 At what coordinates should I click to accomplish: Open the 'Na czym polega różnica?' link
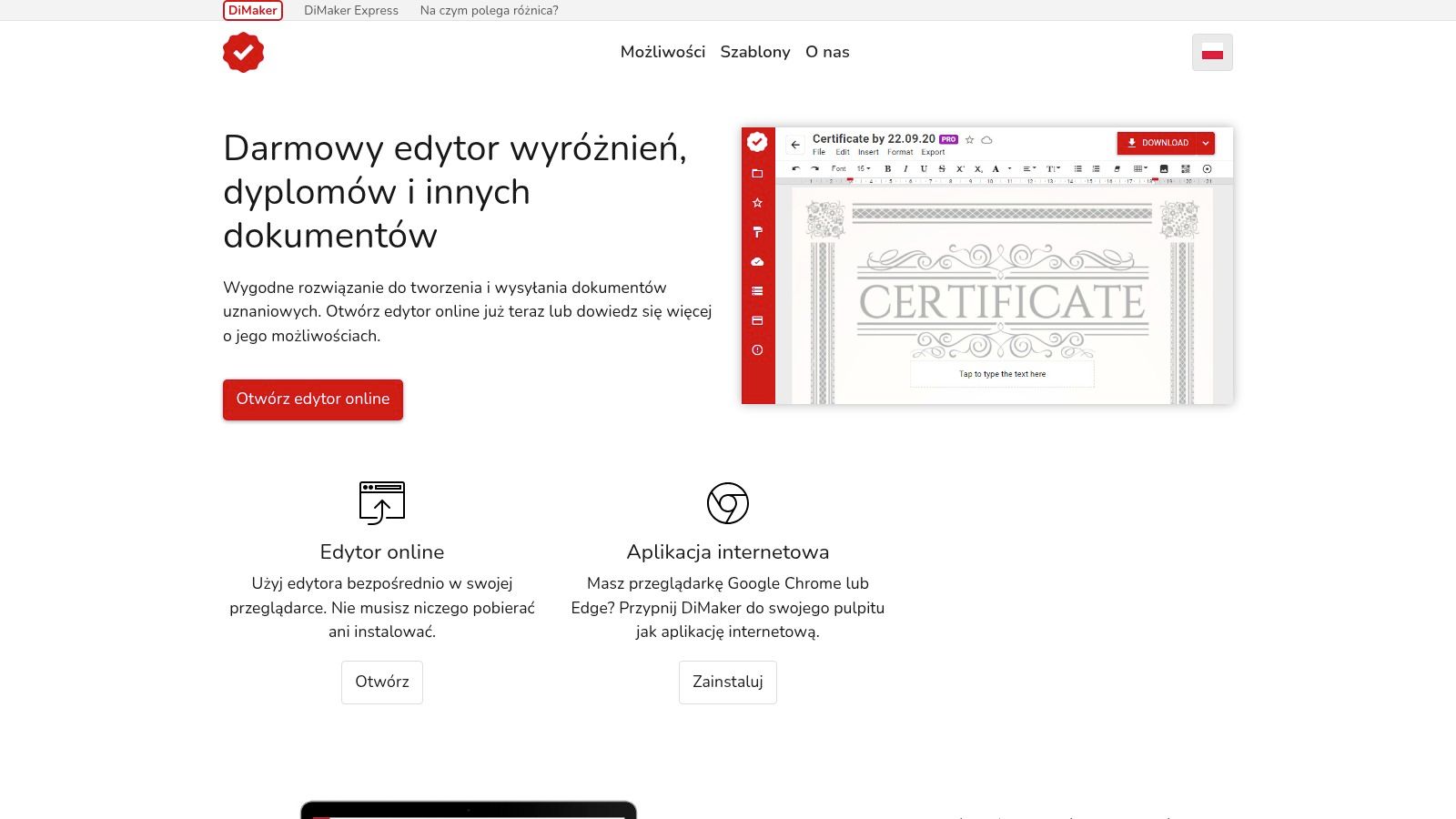(x=490, y=11)
